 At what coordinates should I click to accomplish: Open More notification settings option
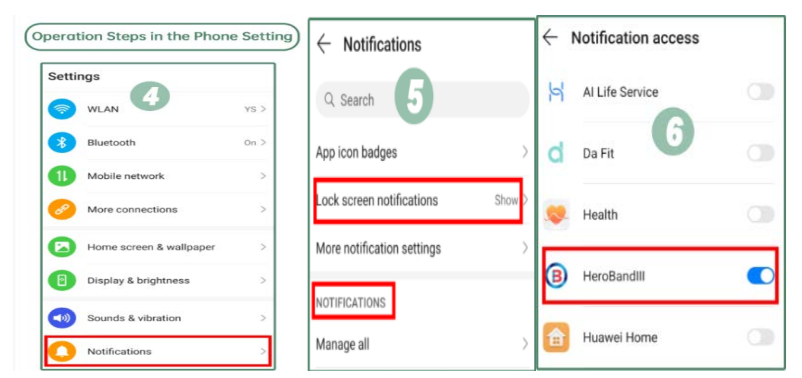pyautogui.click(x=421, y=249)
